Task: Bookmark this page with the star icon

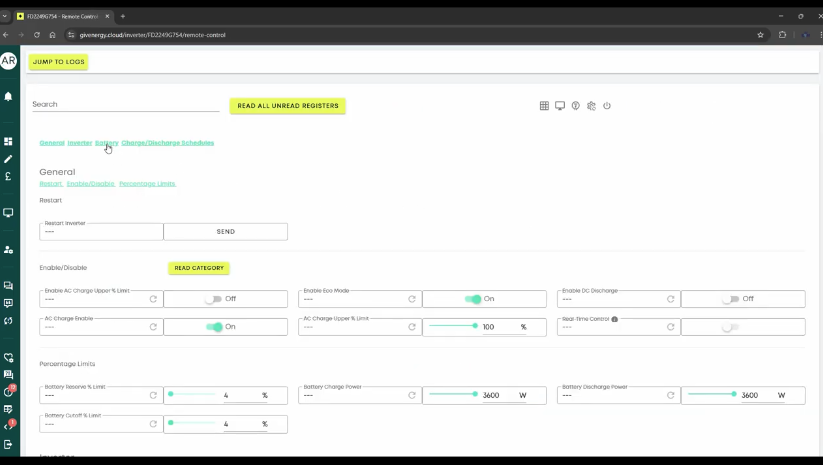Action: (x=761, y=35)
